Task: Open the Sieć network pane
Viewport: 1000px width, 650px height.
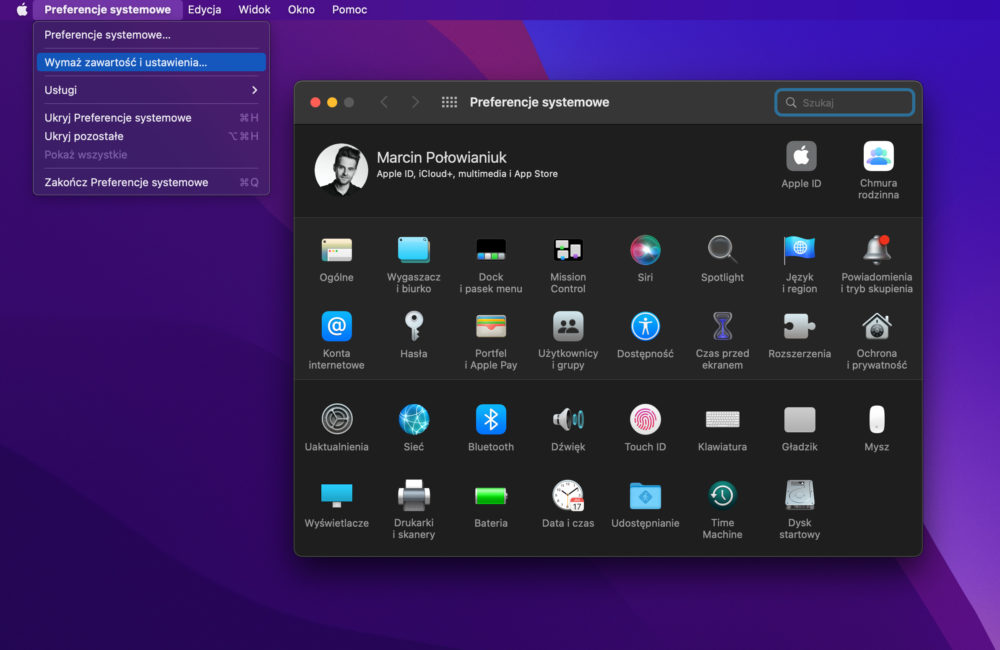Action: [x=413, y=419]
